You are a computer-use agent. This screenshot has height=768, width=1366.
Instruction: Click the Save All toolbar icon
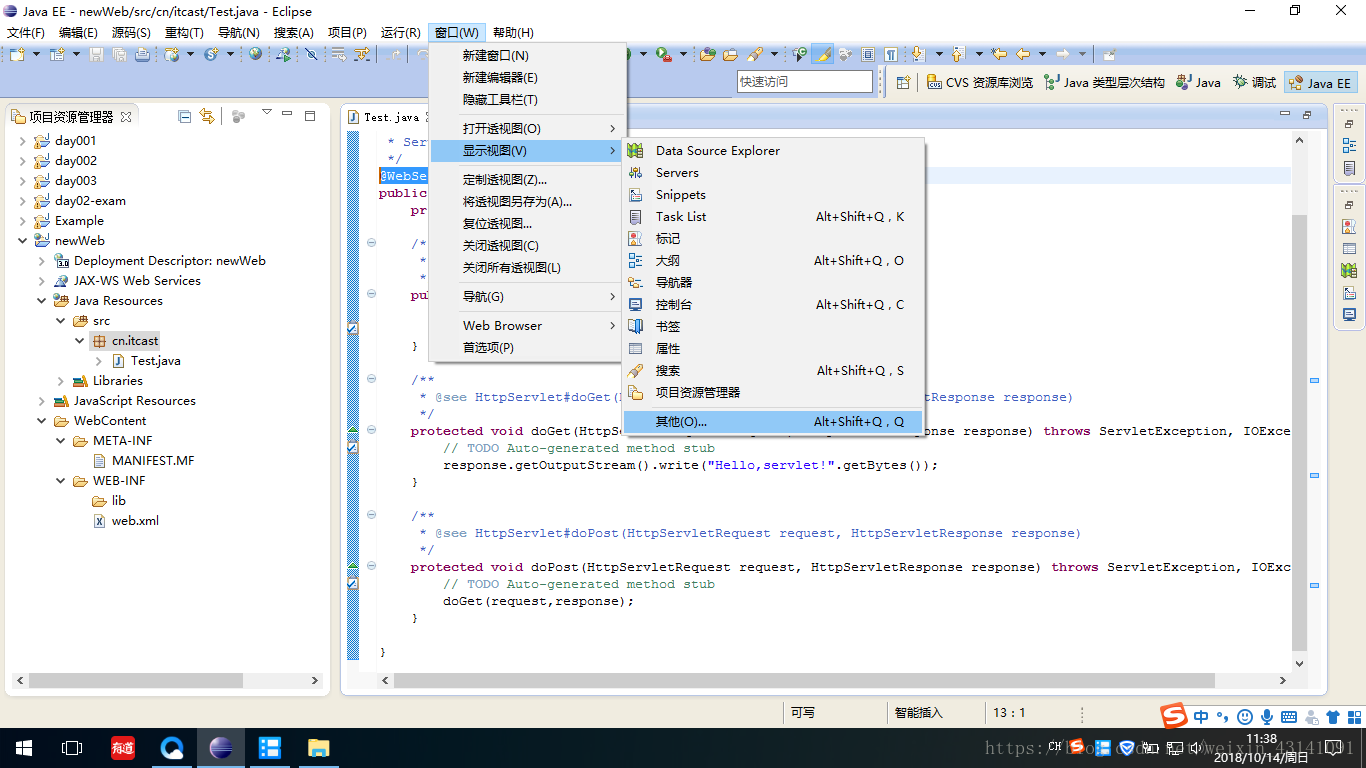(x=119, y=54)
